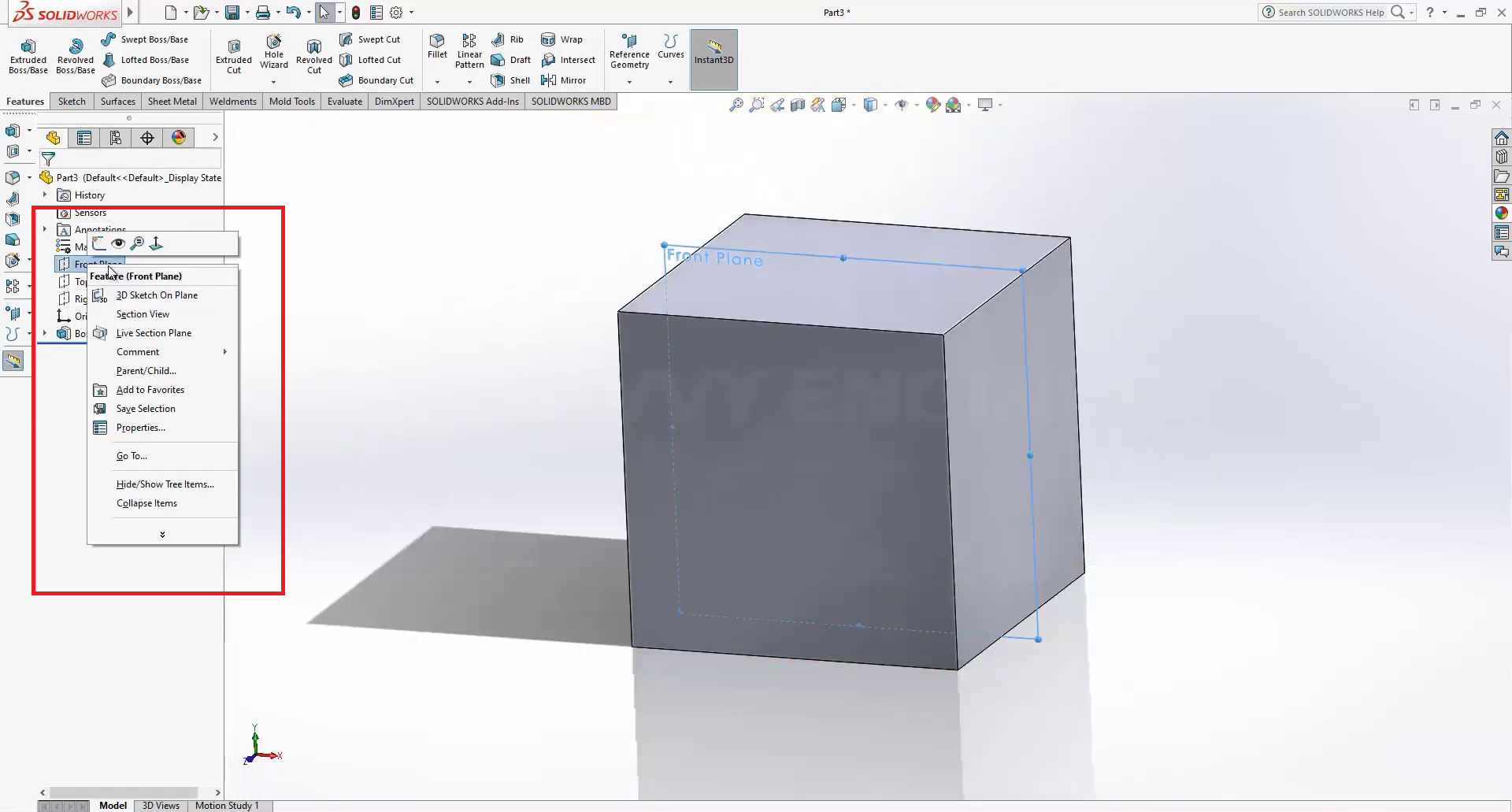Toggle the Instant3D button
The width and height of the screenshot is (1512, 812).
point(713,52)
